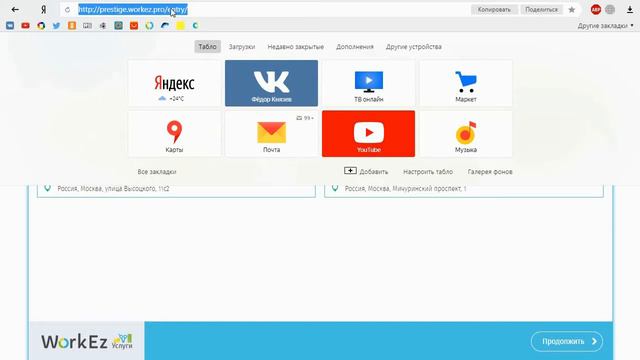This screenshot has width=640, height=360.
Task: Click the Продолжить button
Action: click(x=567, y=341)
